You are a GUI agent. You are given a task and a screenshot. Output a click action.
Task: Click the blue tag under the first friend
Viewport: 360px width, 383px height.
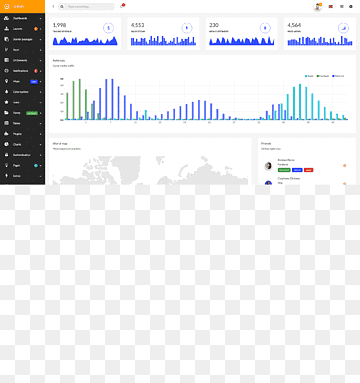[297, 170]
